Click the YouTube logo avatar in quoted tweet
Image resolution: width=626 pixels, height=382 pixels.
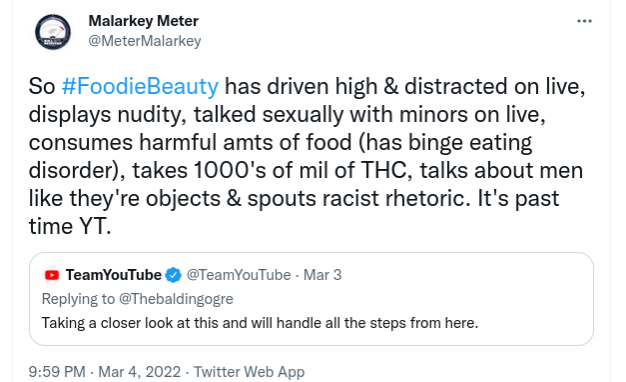(52, 275)
